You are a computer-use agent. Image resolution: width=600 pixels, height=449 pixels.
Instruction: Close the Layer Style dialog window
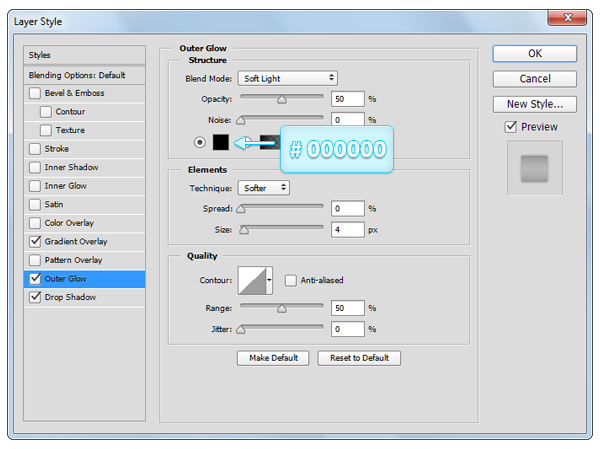point(564,18)
